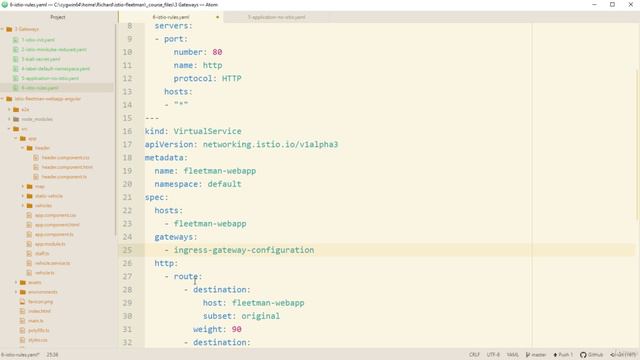The width and height of the screenshot is (640, 360).
Task: Open favicon.png image file icon
Action: pyautogui.click(x=22, y=302)
